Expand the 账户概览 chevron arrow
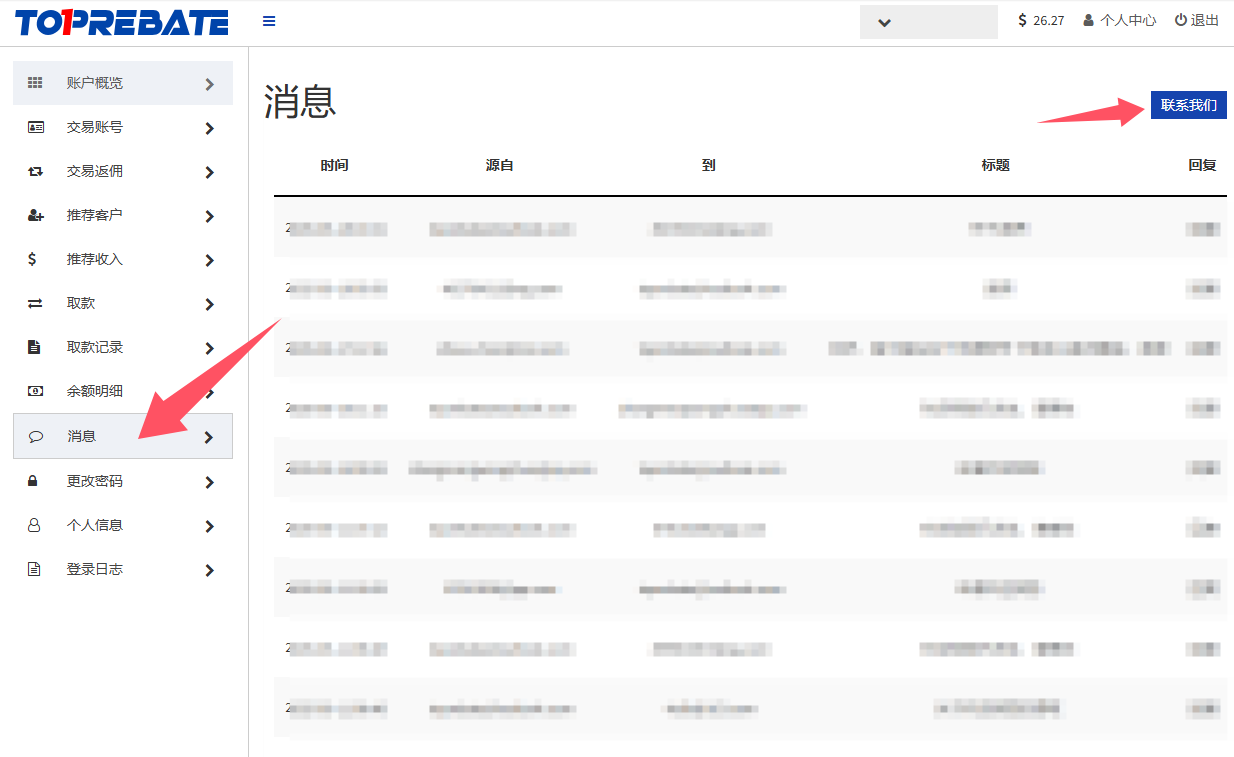The width and height of the screenshot is (1234, 757). click(209, 84)
